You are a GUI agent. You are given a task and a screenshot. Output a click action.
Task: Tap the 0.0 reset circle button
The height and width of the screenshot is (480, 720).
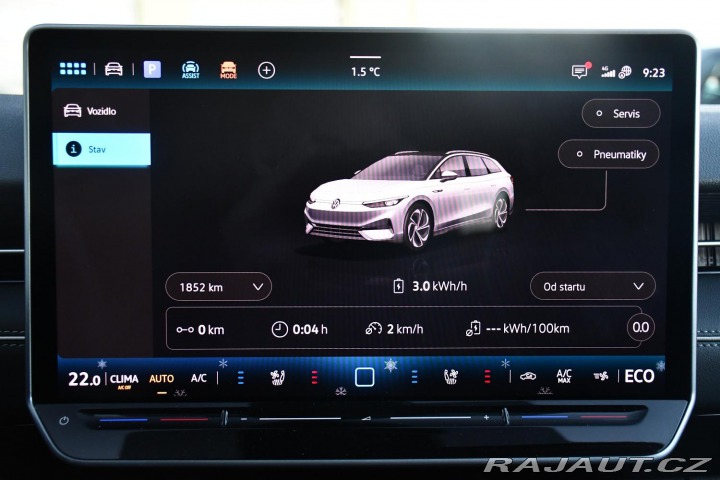click(x=641, y=327)
